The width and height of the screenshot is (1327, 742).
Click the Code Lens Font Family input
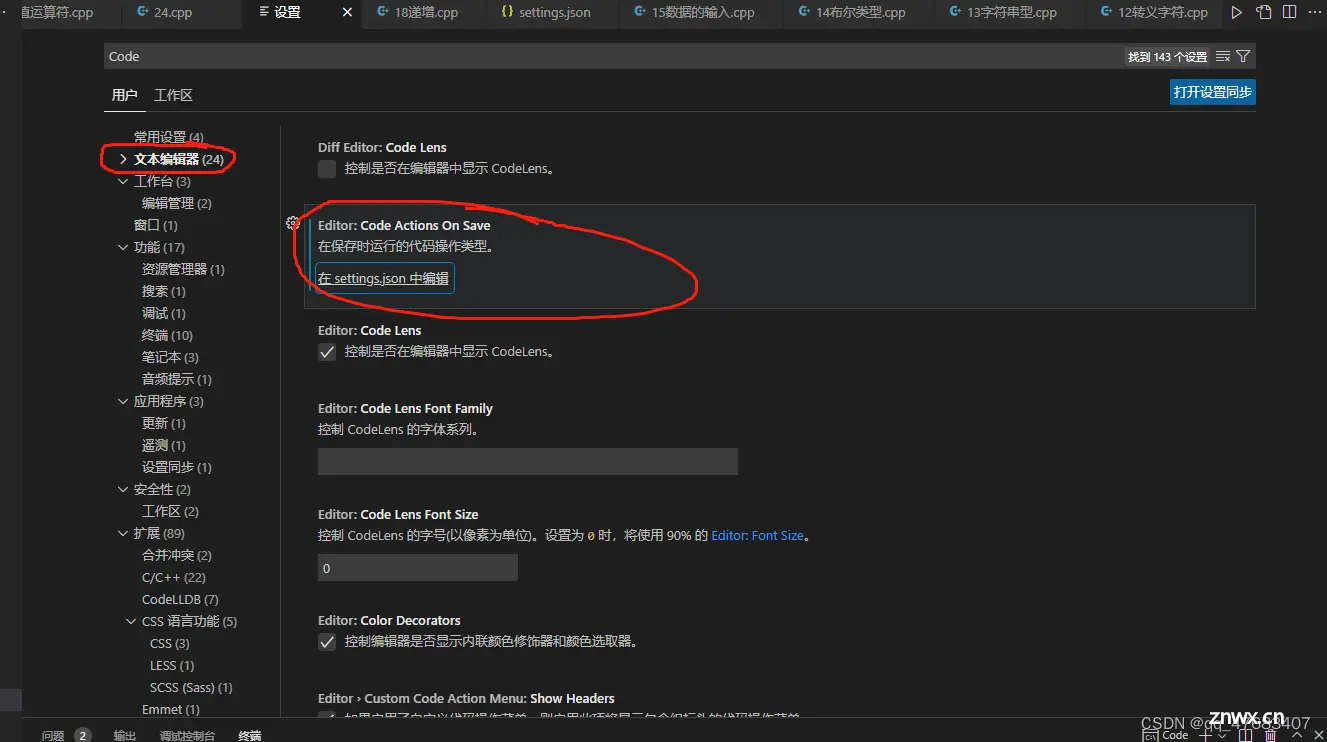click(x=528, y=461)
